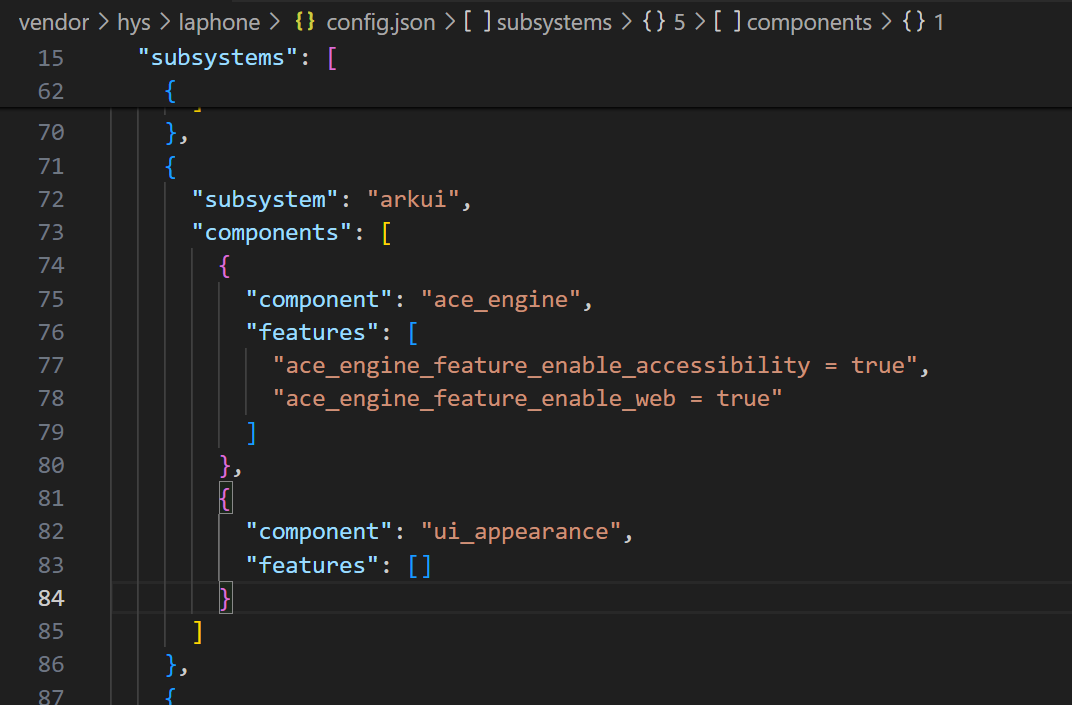Click "ace_engine_feature_enable_web = true" string
The image size is (1072, 705).
(527, 399)
